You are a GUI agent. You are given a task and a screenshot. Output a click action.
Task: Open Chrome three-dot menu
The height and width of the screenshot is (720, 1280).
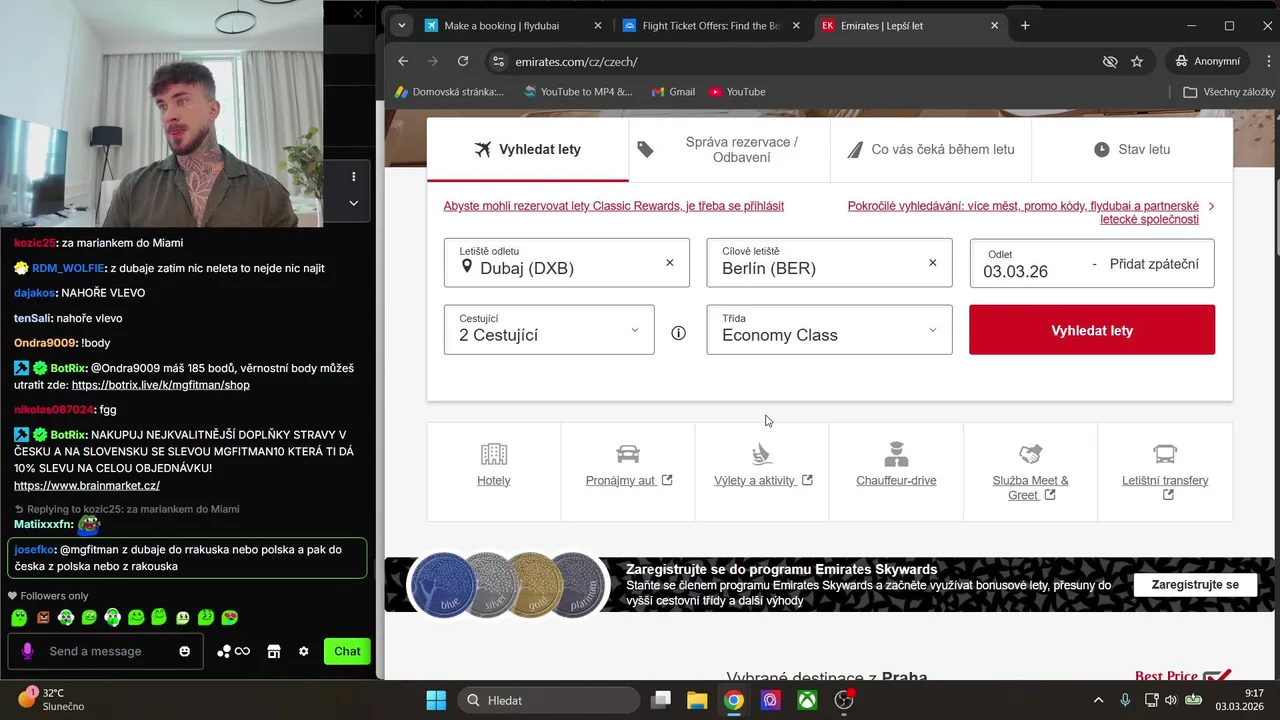pos(1268,61)
